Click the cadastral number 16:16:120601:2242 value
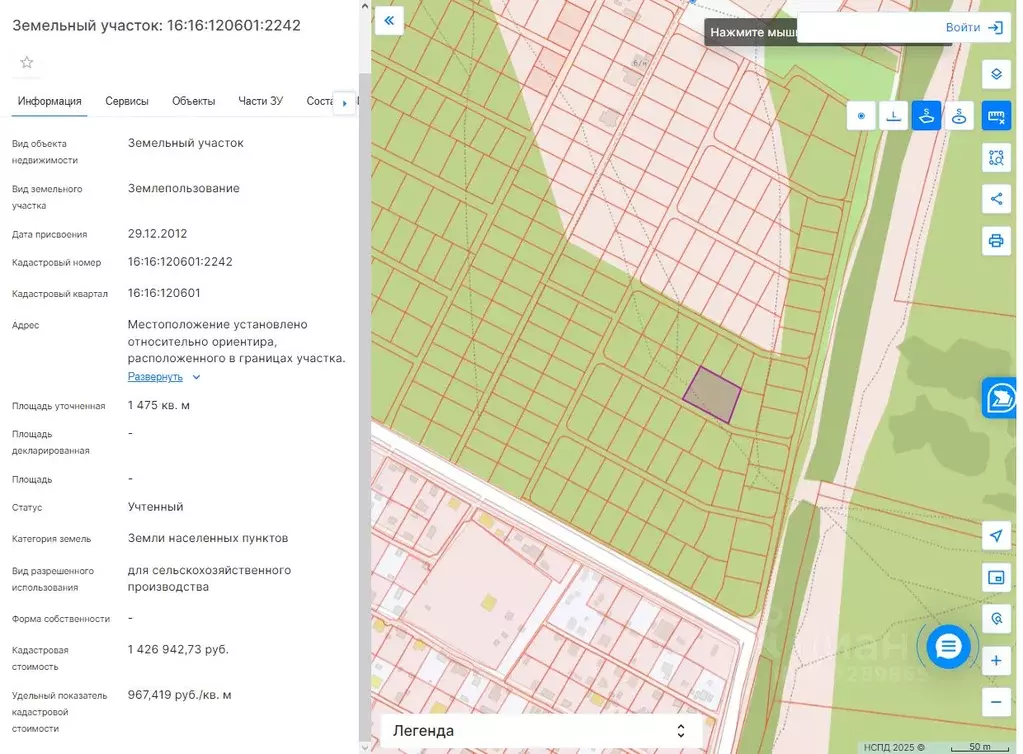The width and height of the screenshot is (1023, 754). point(180,262)
